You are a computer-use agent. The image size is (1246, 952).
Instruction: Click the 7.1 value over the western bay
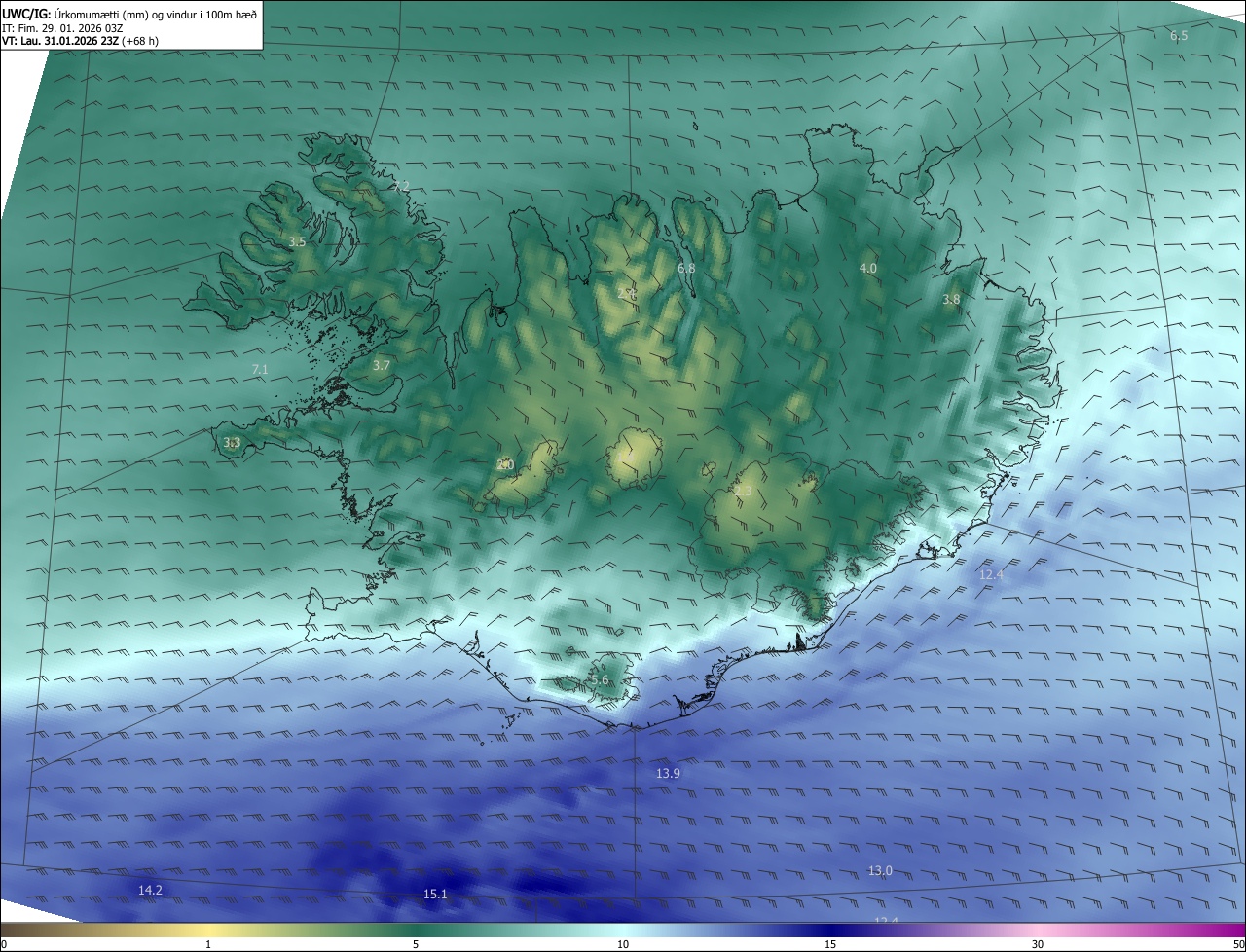(260, 369)
